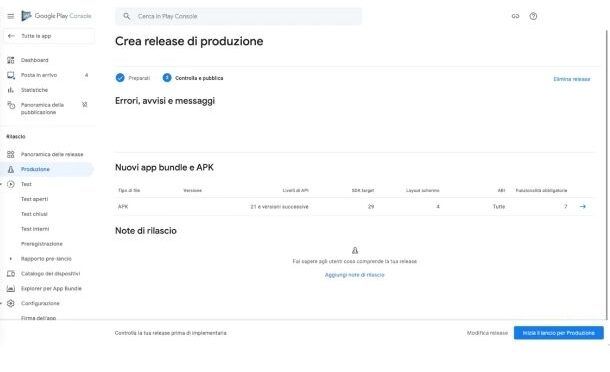
Task: Open Dashboard in the sidebar
Action: [x=34, y=60]
